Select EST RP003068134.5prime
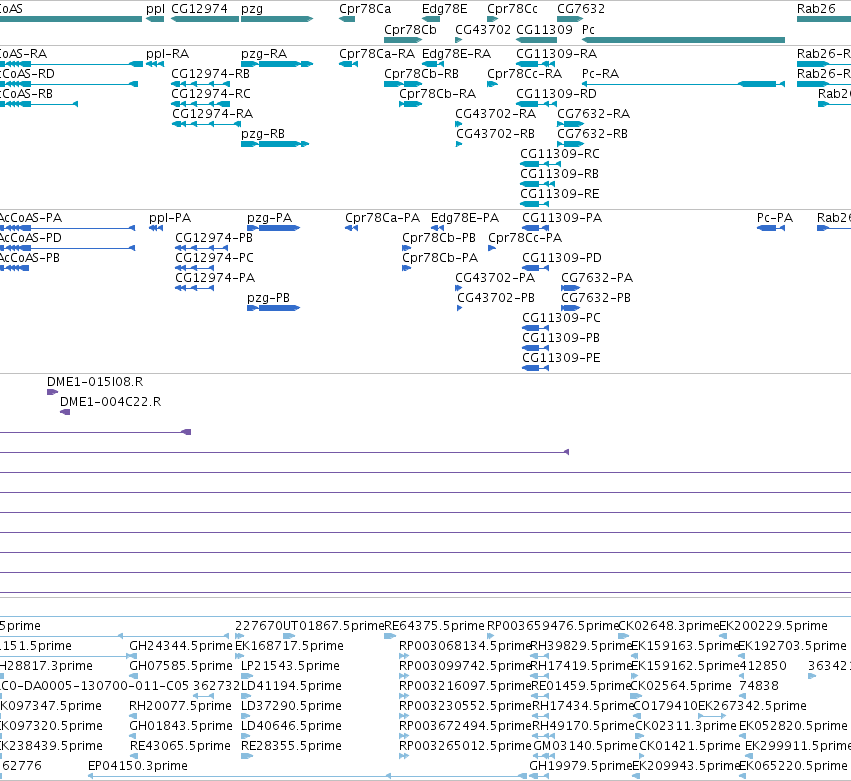851x781 pixels. 465,646
